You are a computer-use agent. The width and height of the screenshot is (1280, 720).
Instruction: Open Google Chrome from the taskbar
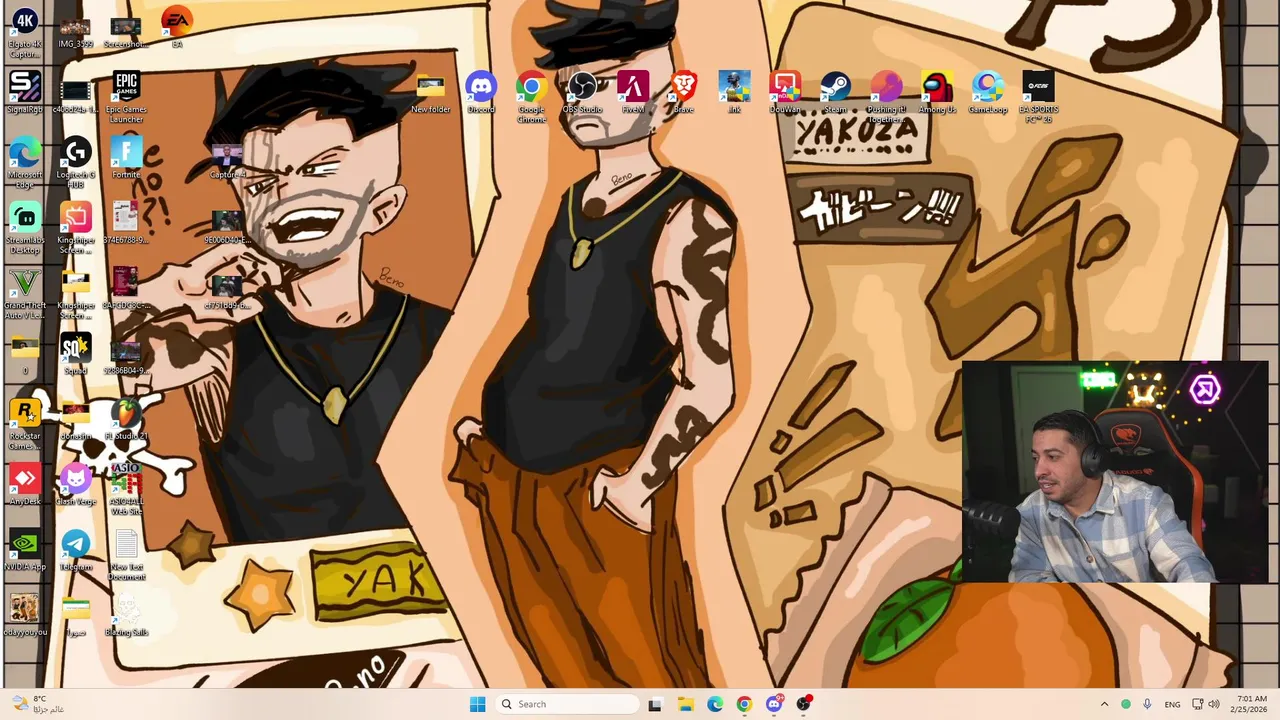click(x=744, y=704)
